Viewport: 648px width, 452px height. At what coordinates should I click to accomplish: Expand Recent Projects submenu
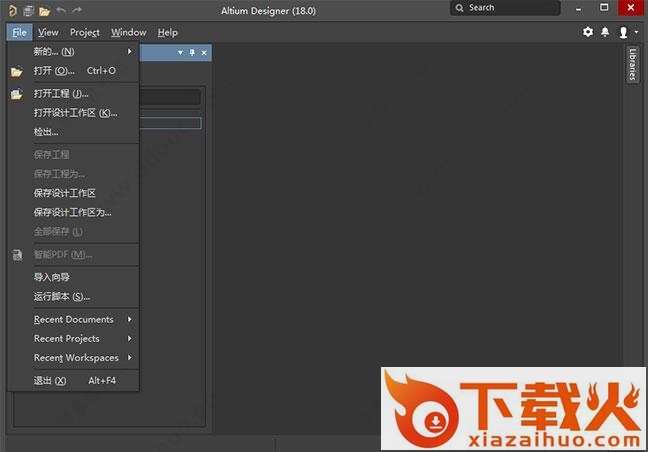pyautogui.click(x=73, y=339)
